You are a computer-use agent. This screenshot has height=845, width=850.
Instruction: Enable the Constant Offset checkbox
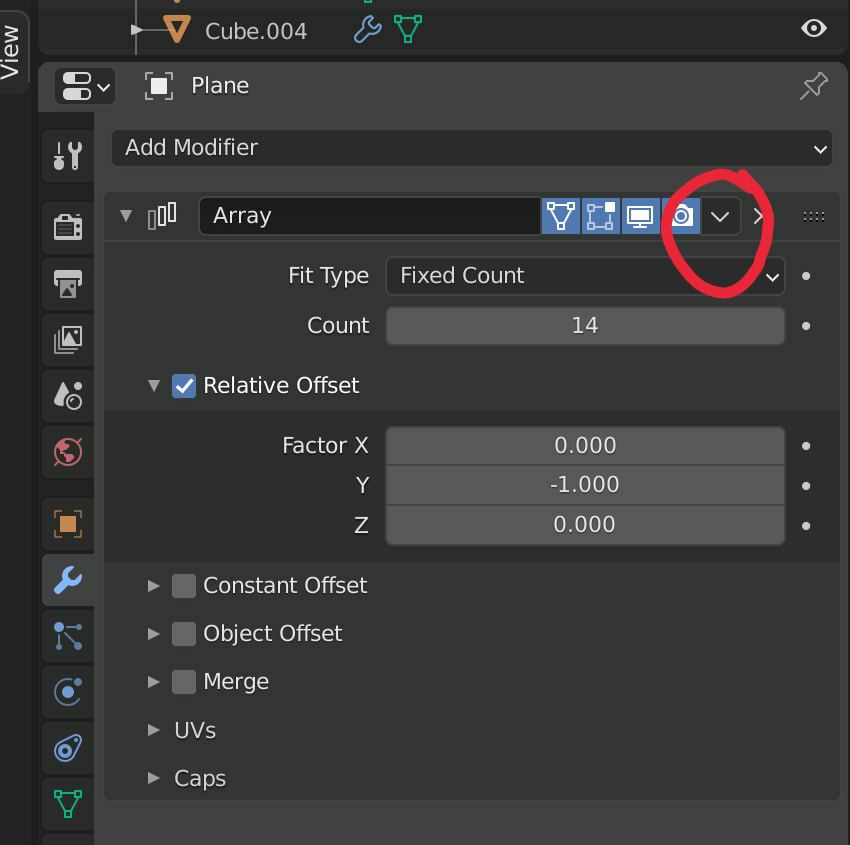coord(184,586)
